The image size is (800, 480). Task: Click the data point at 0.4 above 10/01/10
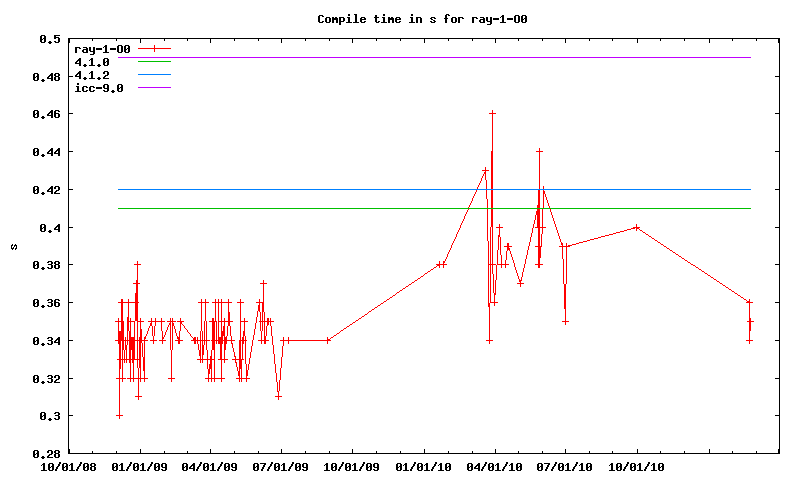pos(636,228)
